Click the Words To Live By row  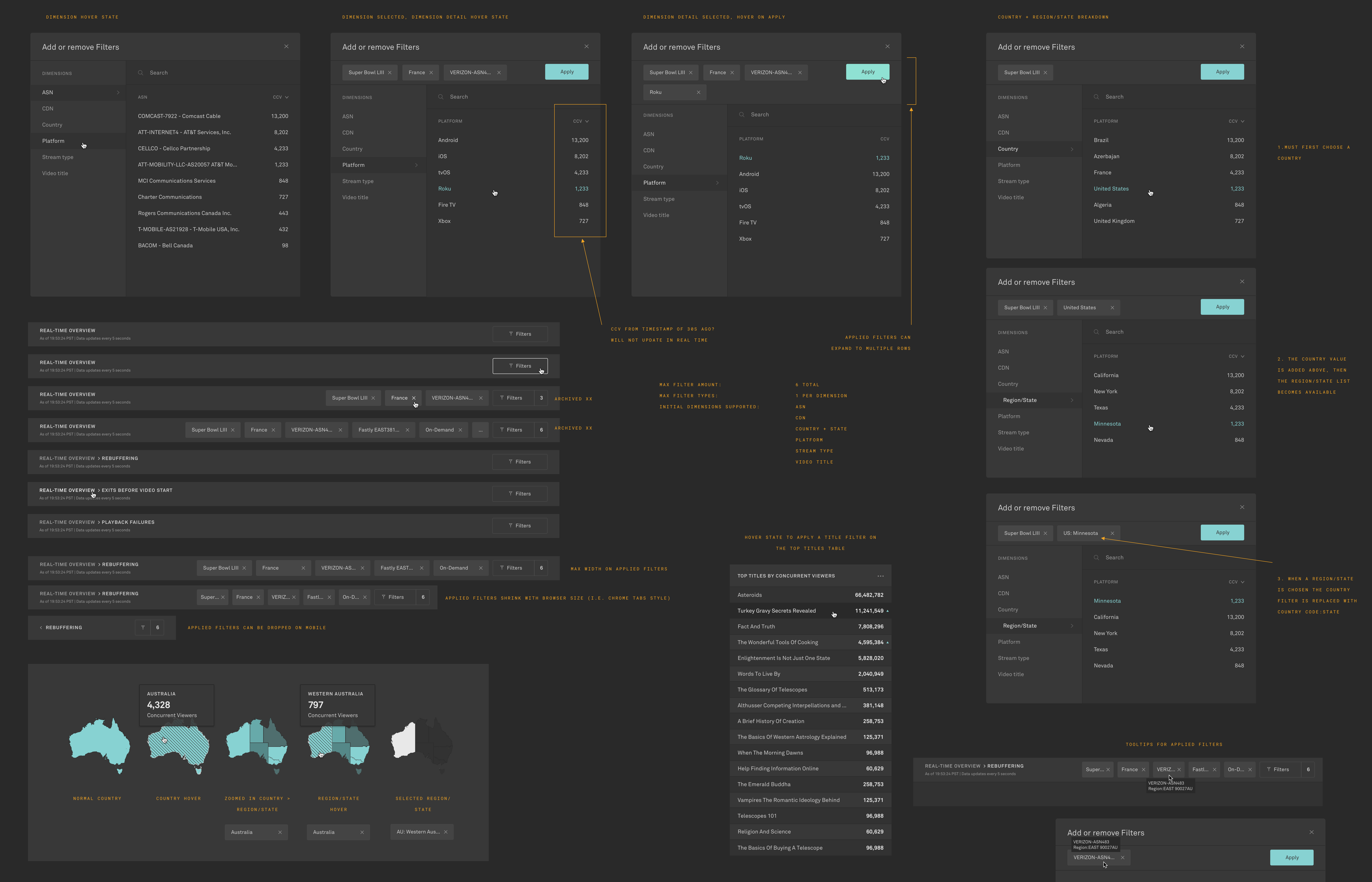(x=810, y=674)
